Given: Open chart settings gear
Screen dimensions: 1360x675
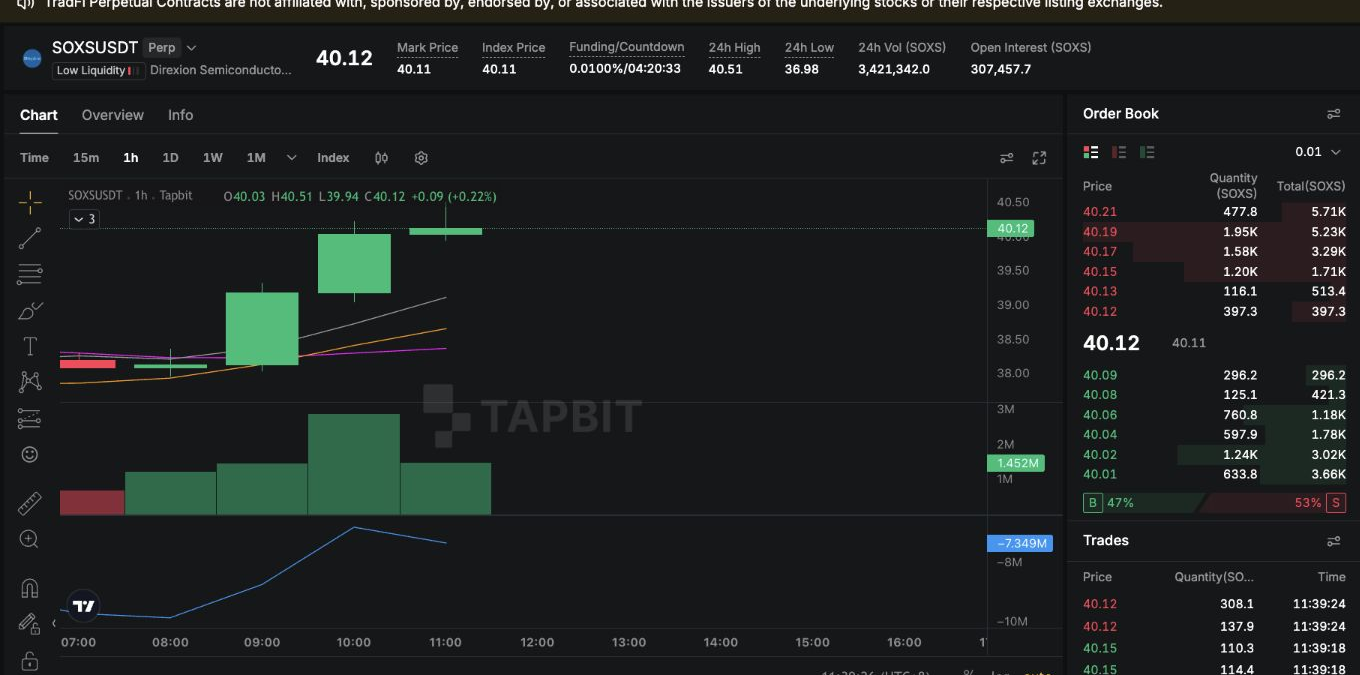Looking at the screenshot, I should pyautogui.click(x=421, y=158).
